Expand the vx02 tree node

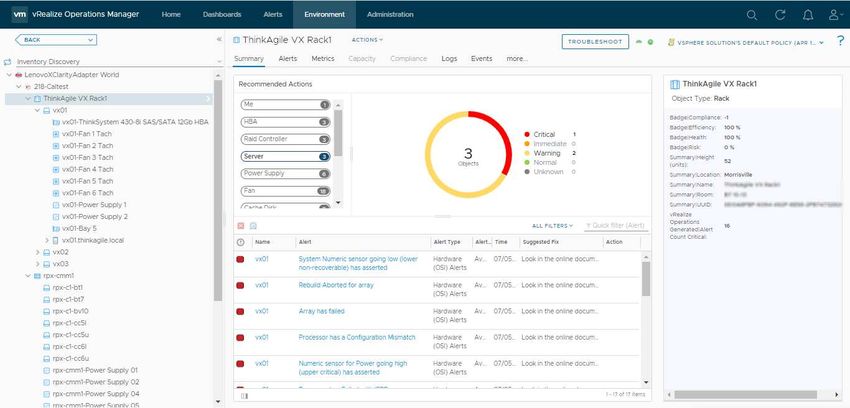(37, 252)
